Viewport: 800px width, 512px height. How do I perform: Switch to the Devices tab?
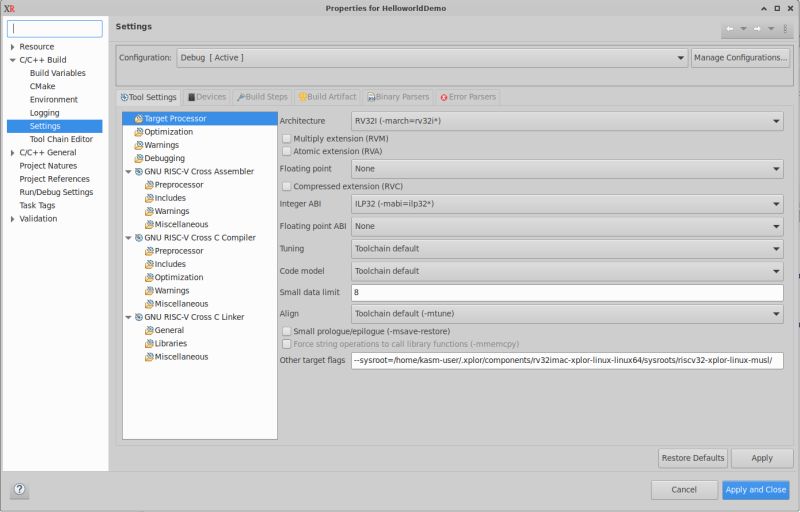207,97
